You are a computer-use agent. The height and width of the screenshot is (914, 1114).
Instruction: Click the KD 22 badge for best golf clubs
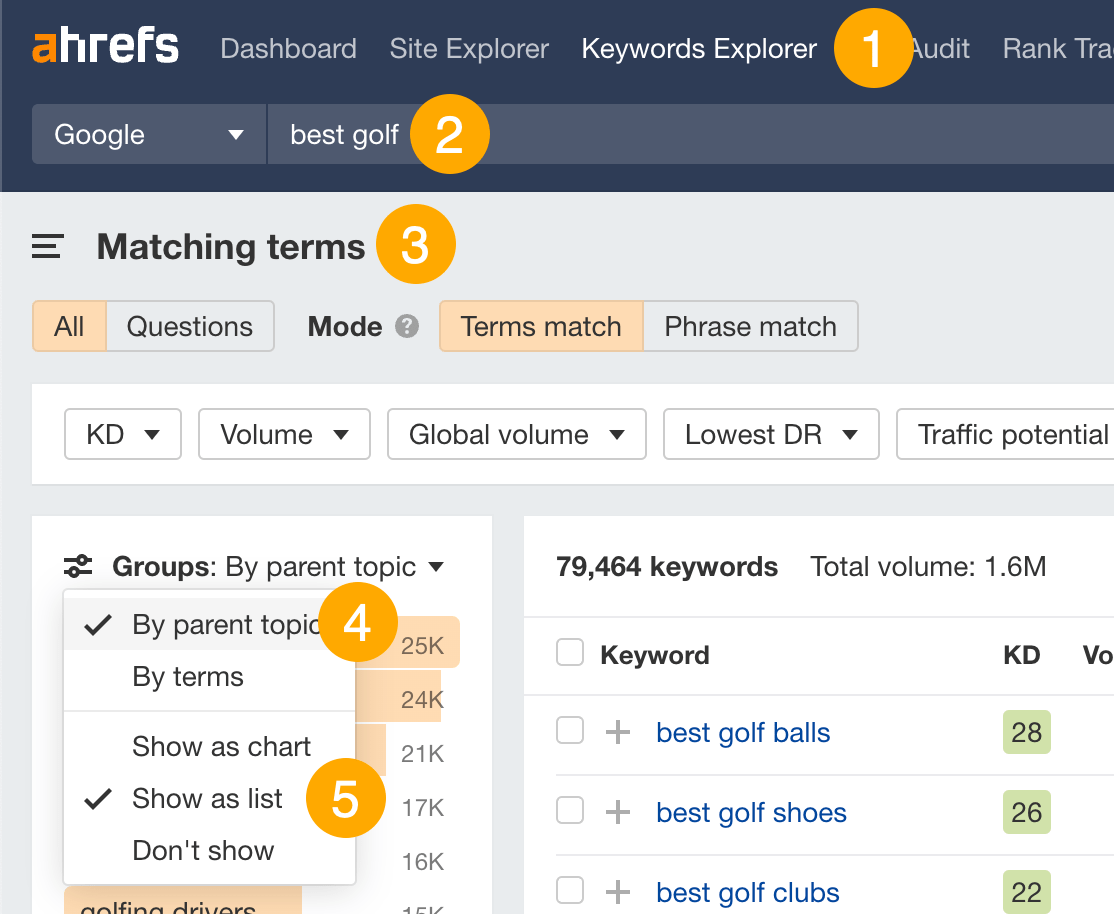pos(1027,891)
